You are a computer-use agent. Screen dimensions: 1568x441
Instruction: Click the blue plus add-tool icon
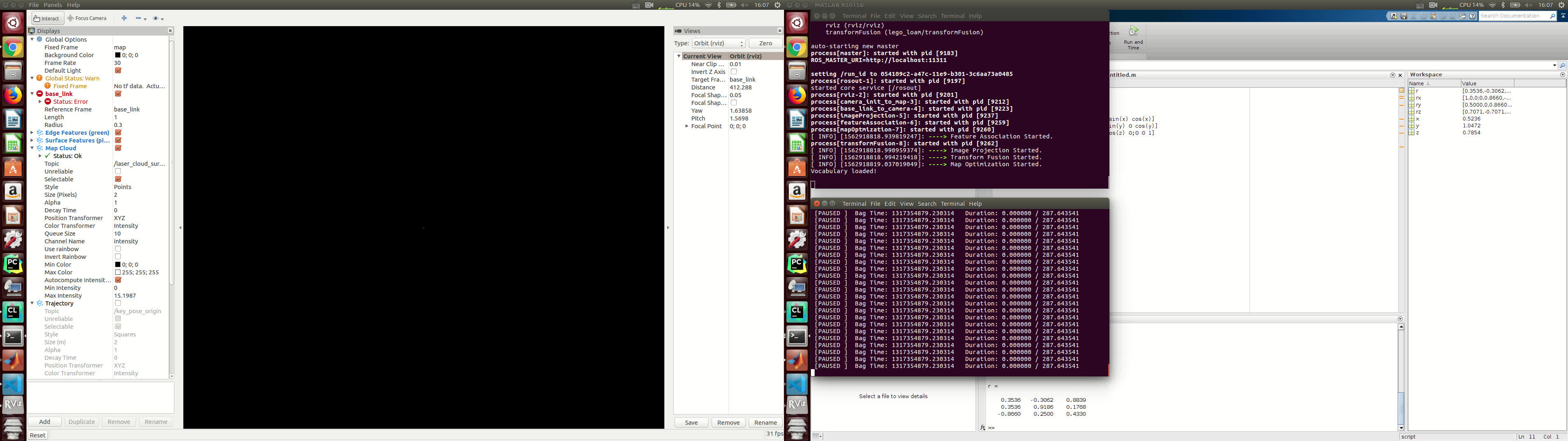124,18
